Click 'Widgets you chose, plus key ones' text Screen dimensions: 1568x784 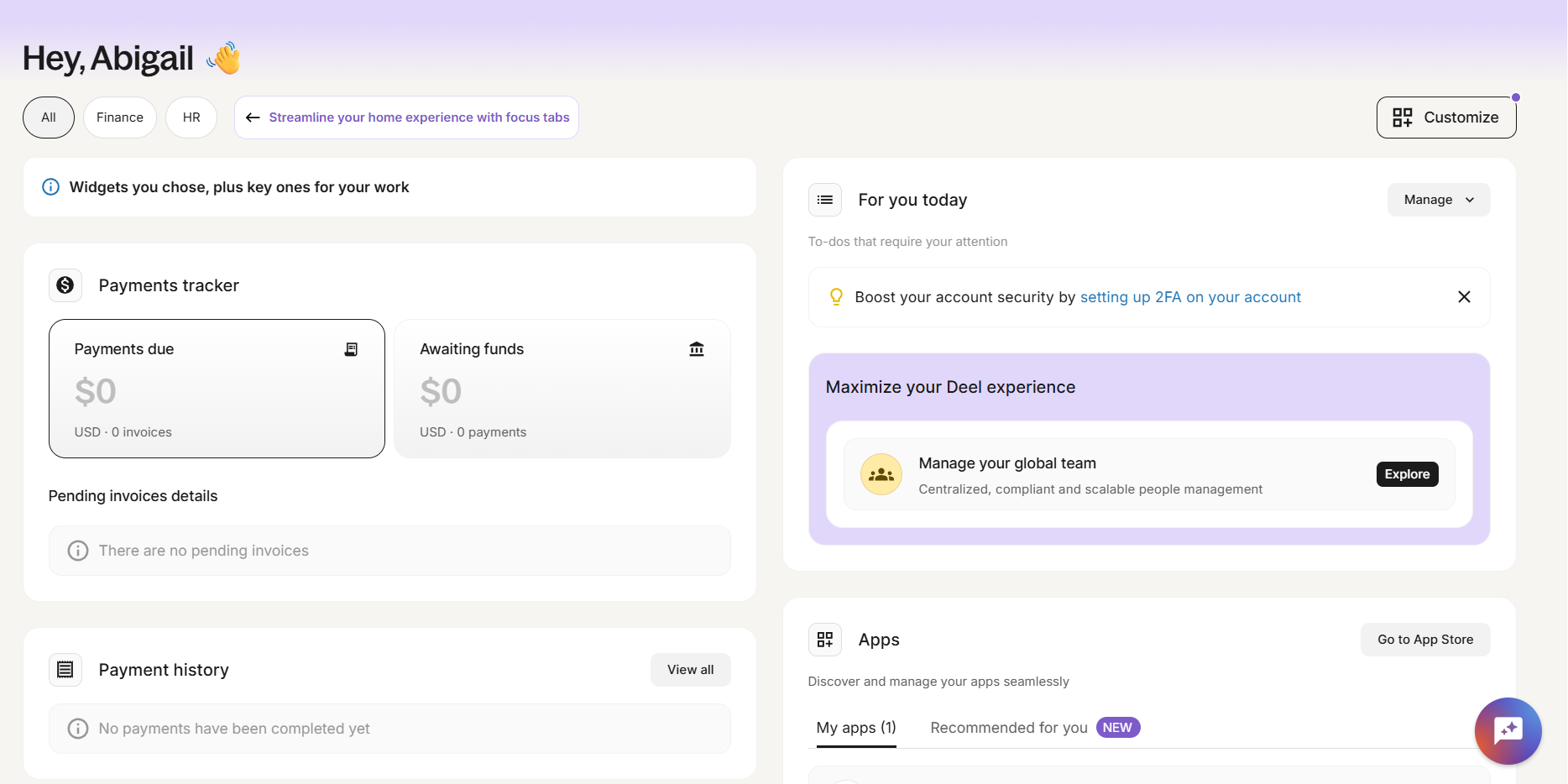coord(239,187)
